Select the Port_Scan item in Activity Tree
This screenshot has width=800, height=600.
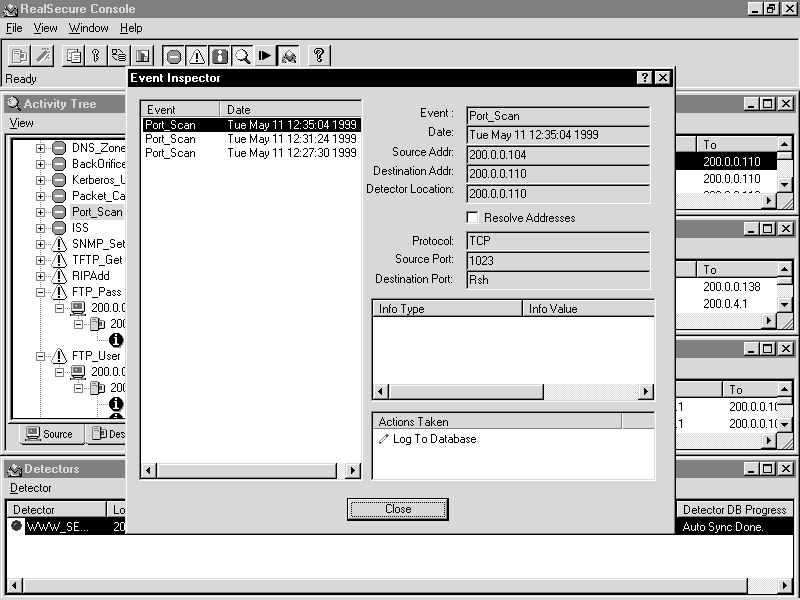click(x=97, y=212)
